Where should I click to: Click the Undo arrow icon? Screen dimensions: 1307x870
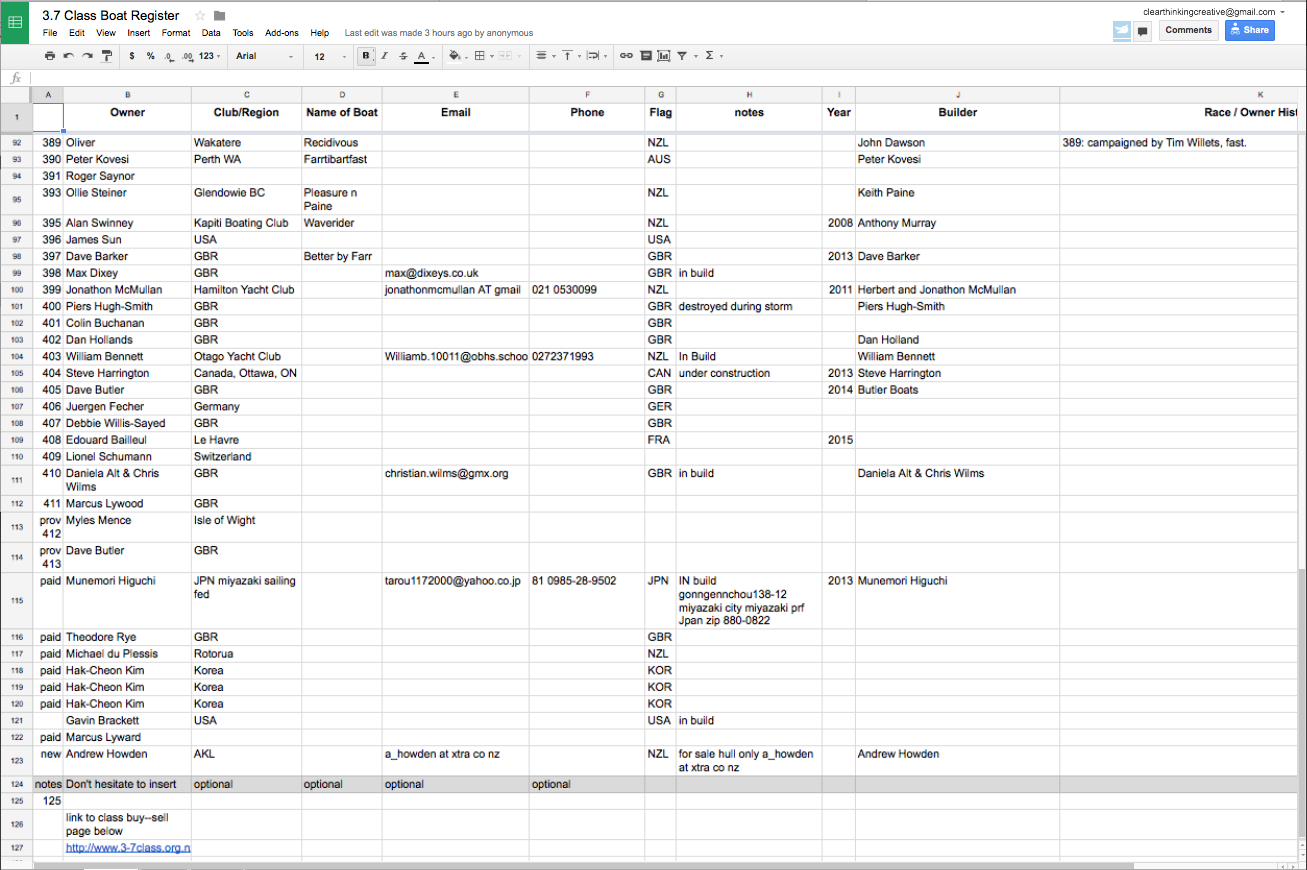(68, 56)
